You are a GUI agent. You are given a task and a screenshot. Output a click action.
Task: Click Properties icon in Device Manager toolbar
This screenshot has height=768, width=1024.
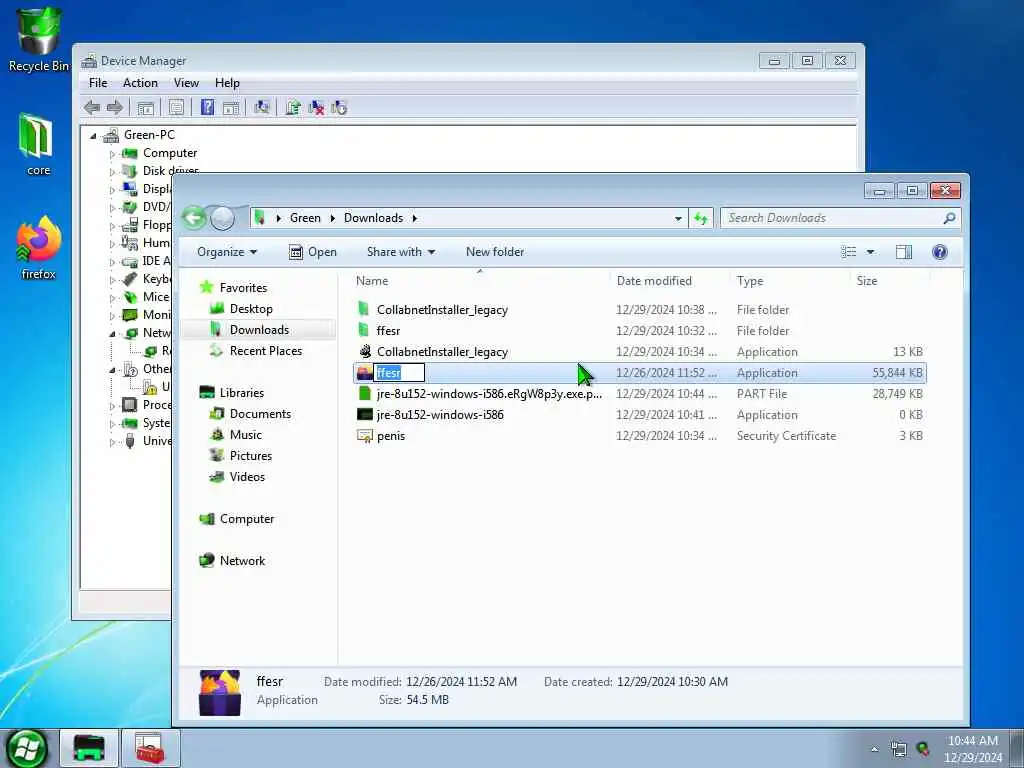[176, 108]
